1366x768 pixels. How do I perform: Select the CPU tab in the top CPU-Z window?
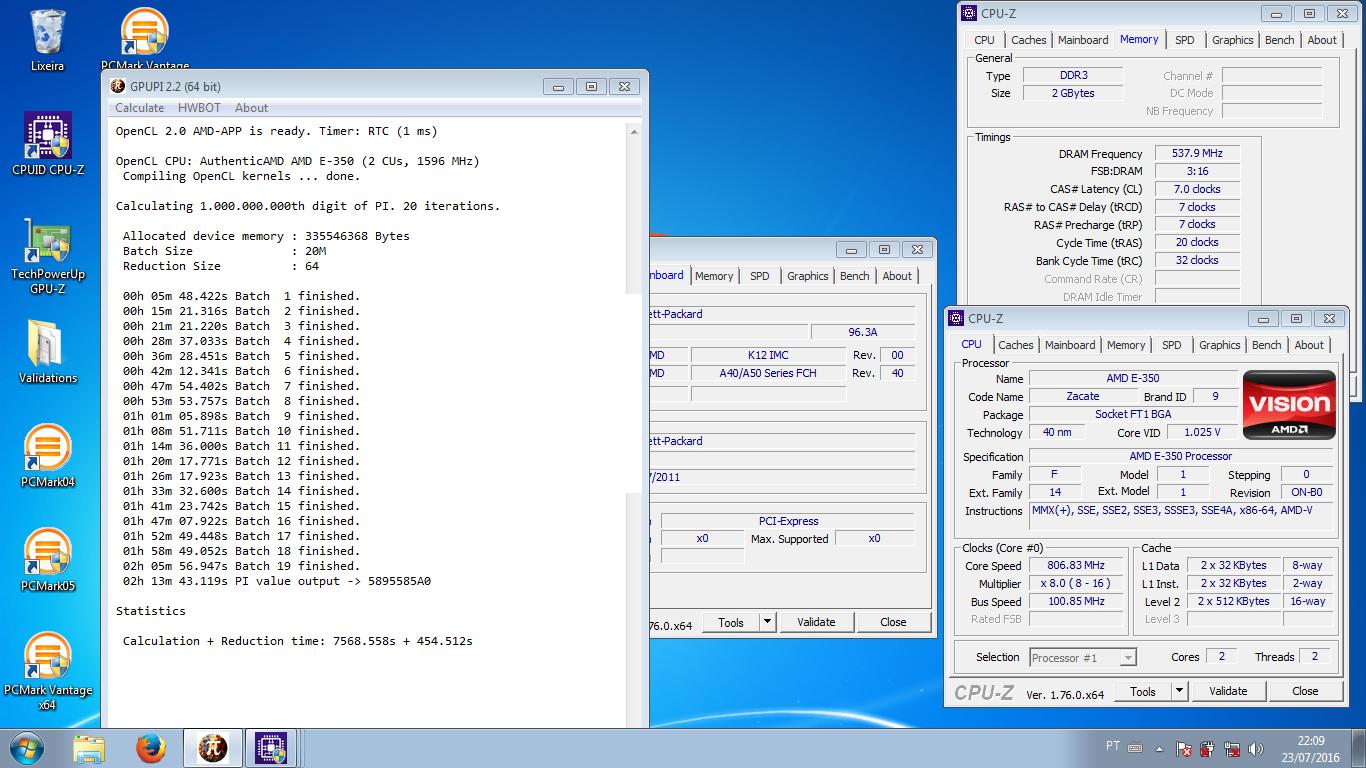click(984, 40)
